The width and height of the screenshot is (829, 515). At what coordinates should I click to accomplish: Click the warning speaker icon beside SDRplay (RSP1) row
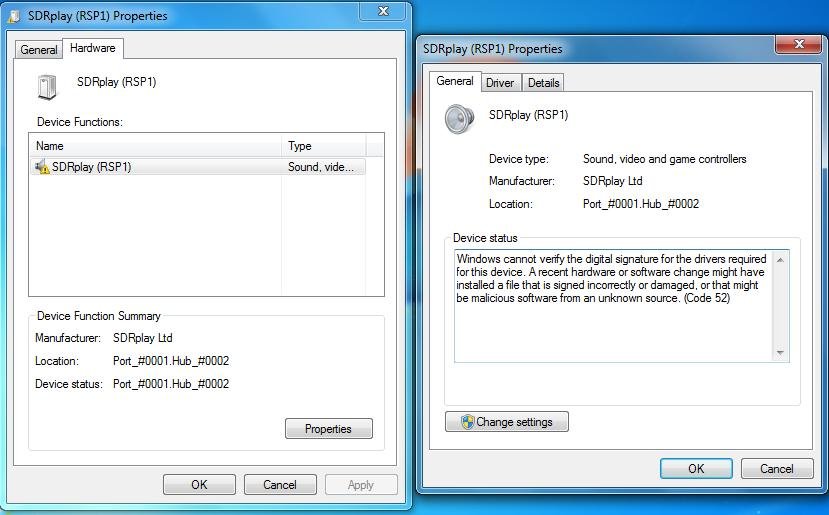(x=42, y=167)
